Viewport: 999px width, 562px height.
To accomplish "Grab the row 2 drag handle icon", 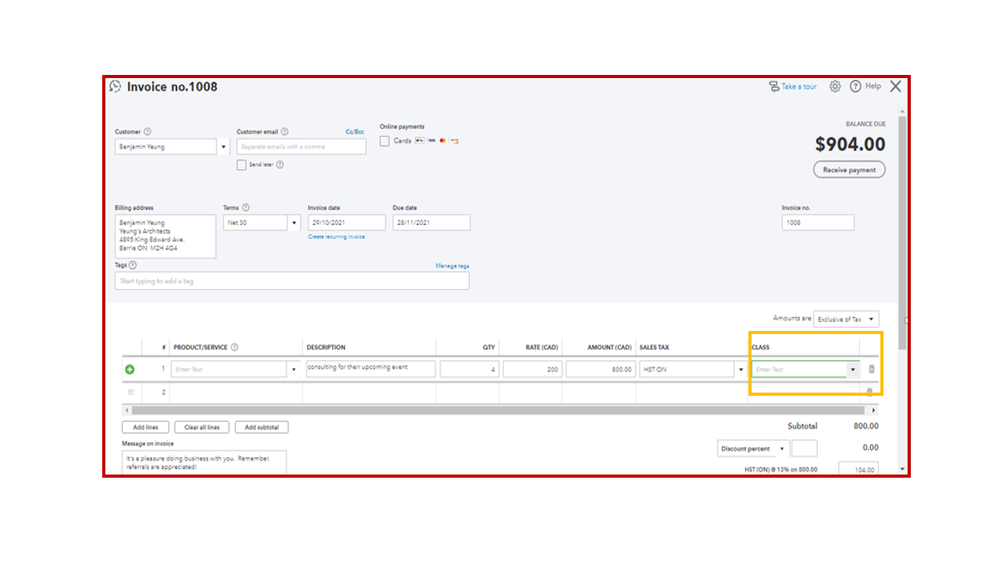I will [x=131, y=393].
